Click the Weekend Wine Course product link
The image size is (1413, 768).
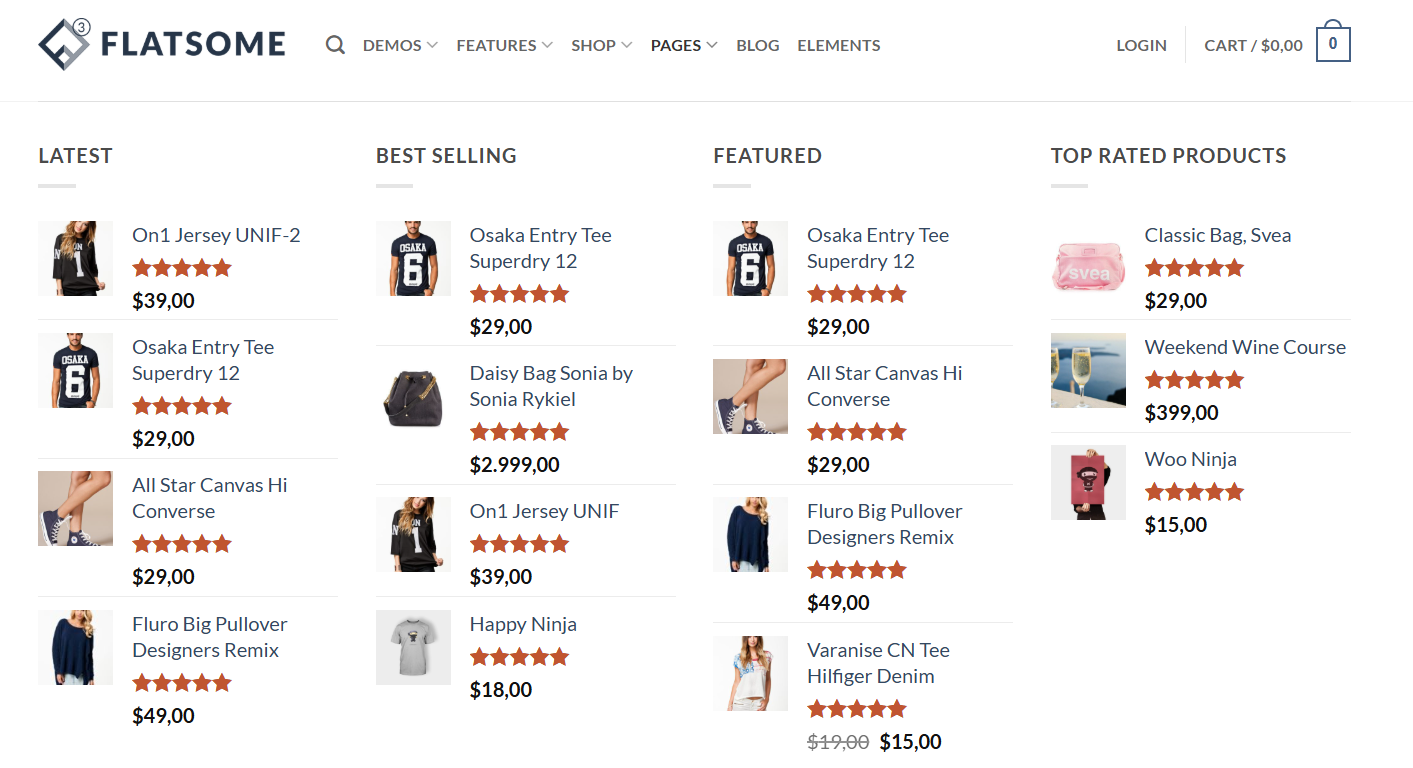1245,347
